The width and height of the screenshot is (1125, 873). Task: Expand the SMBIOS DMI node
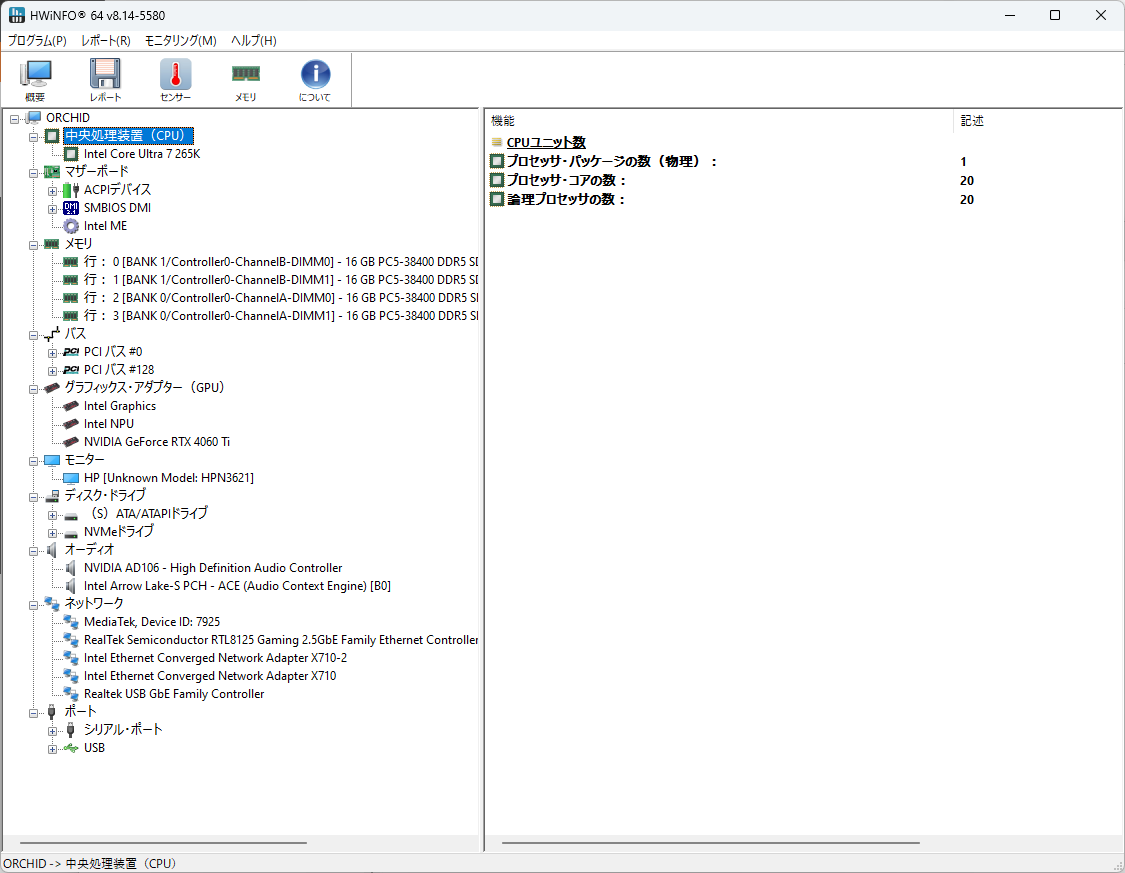click(x=52, y=209)
